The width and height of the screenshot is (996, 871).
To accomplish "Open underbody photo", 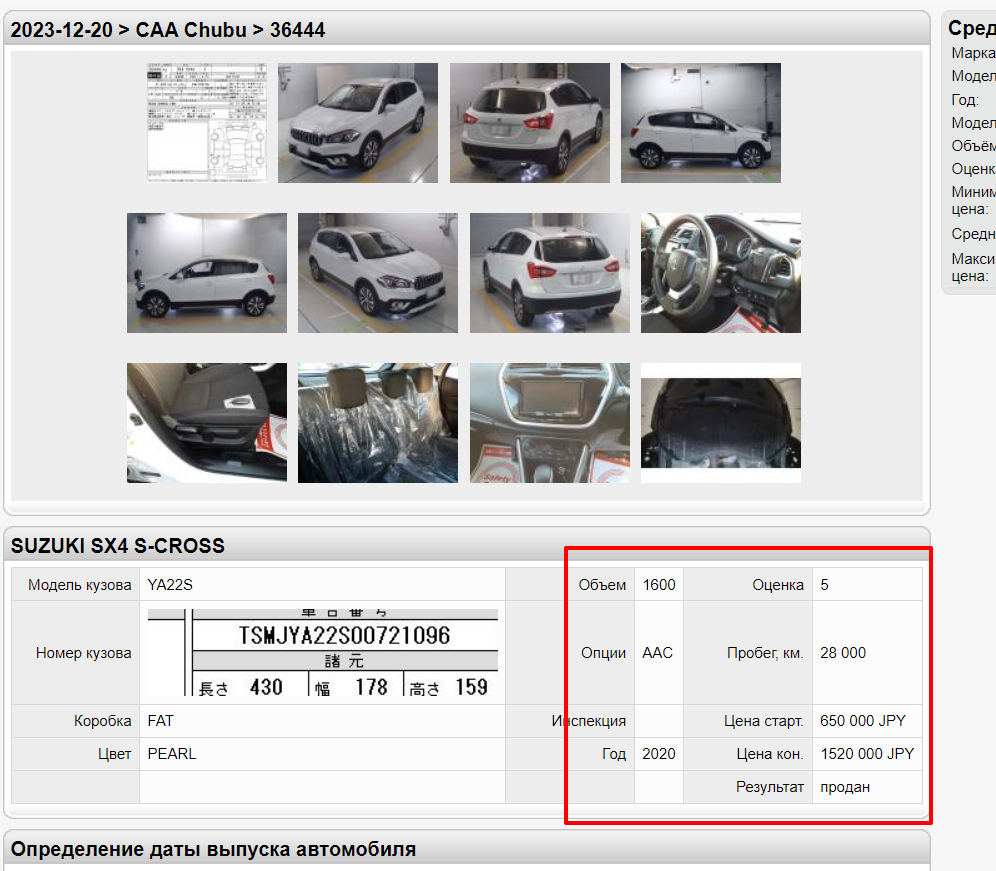I will 721,422.
